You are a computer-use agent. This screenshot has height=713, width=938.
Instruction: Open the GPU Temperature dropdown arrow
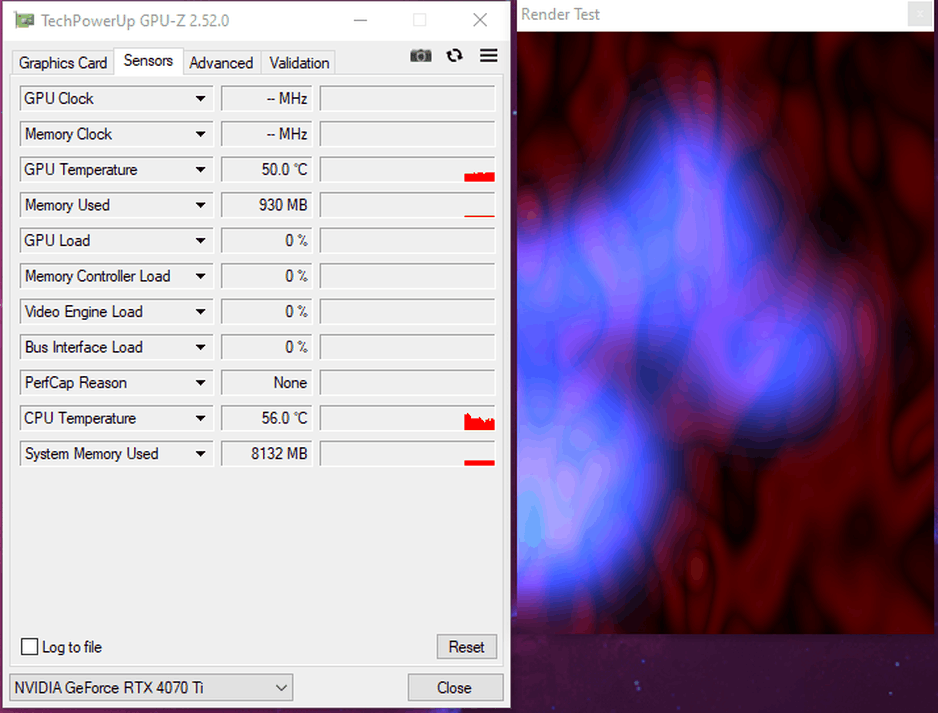200,170
